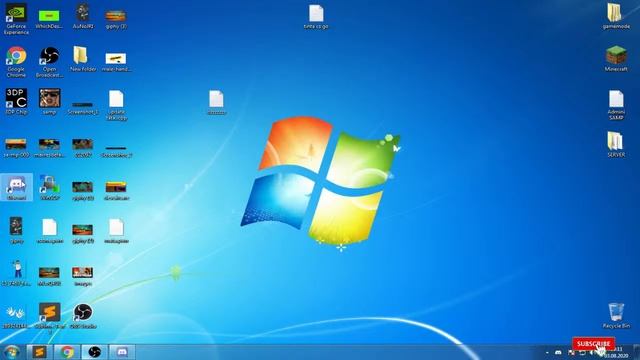The image size is (640, 360).
Task: Open the SERVER folder
Action: [x=616, y=144]
